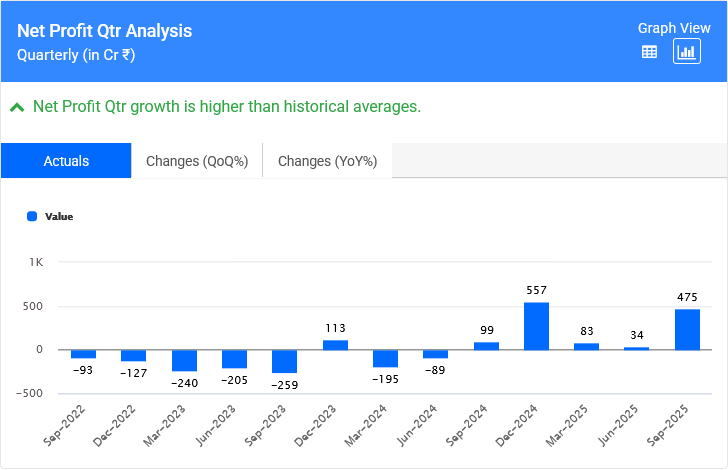Toggle the Value series legend label
728x470 pixels.
[x=59, y=216]
